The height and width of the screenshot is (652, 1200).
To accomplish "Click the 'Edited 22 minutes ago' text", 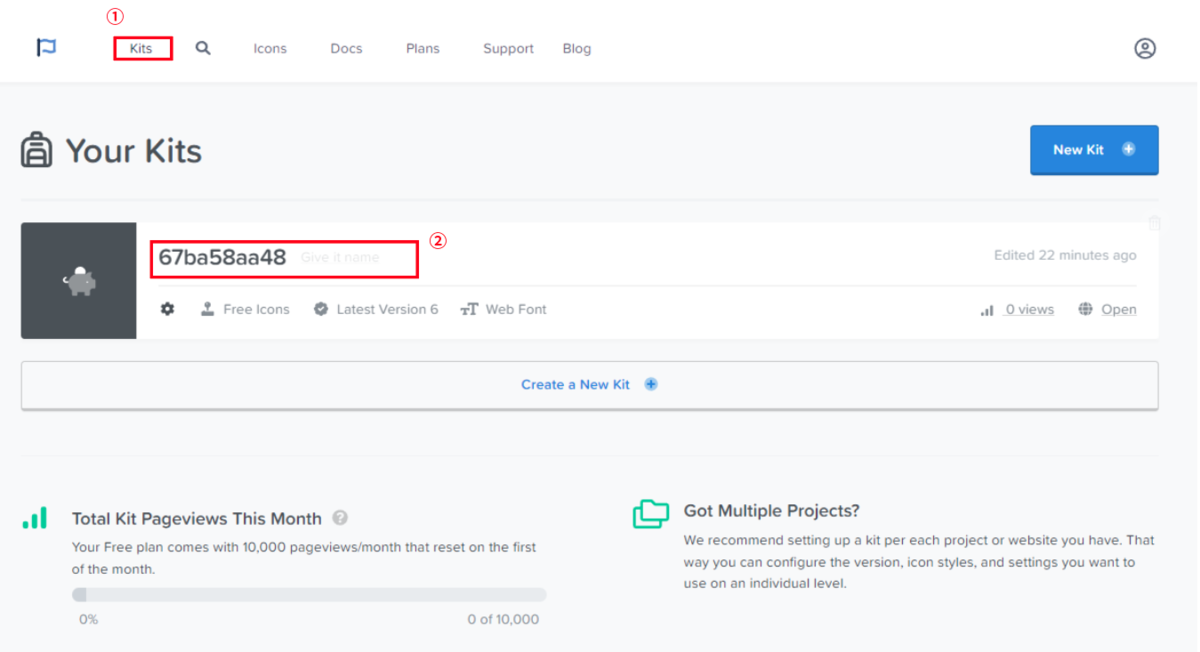I will point(1065,255).
